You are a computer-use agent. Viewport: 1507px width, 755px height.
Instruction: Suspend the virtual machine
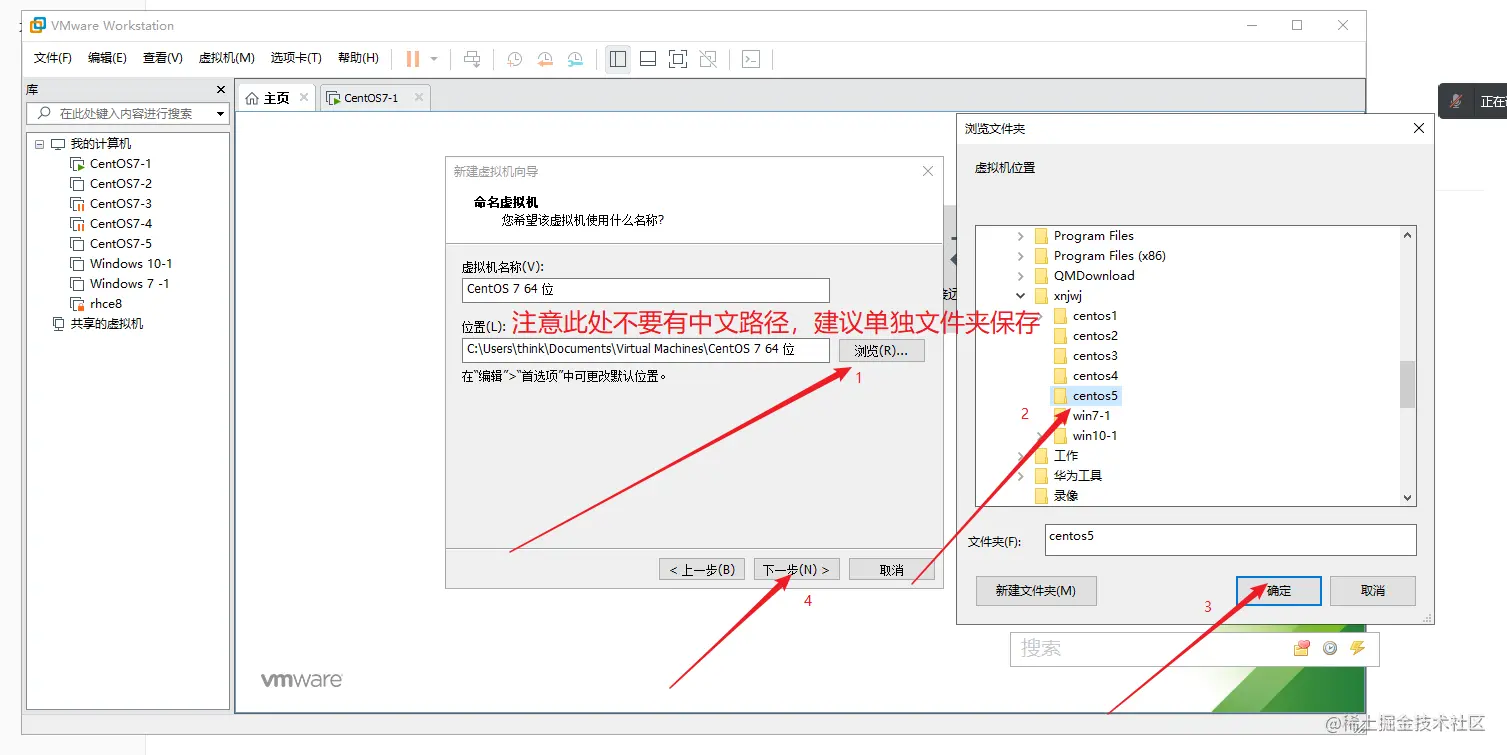pyautogui.click(x=412, y=59)
